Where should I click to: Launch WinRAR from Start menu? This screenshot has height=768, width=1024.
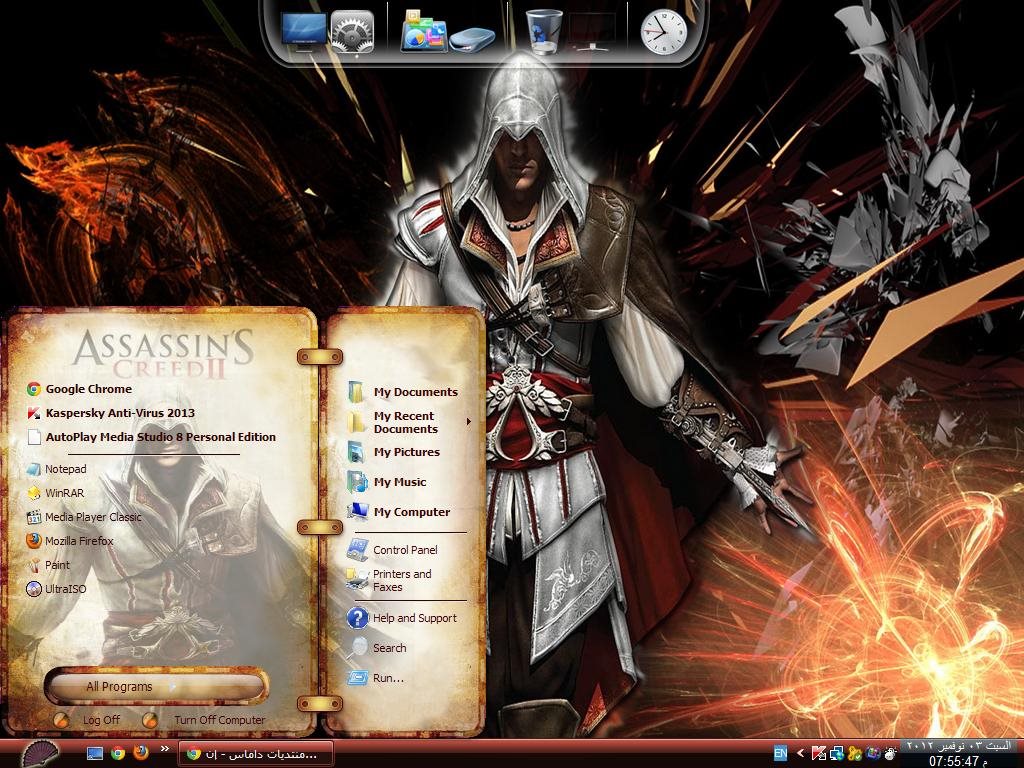coord(64,493)
